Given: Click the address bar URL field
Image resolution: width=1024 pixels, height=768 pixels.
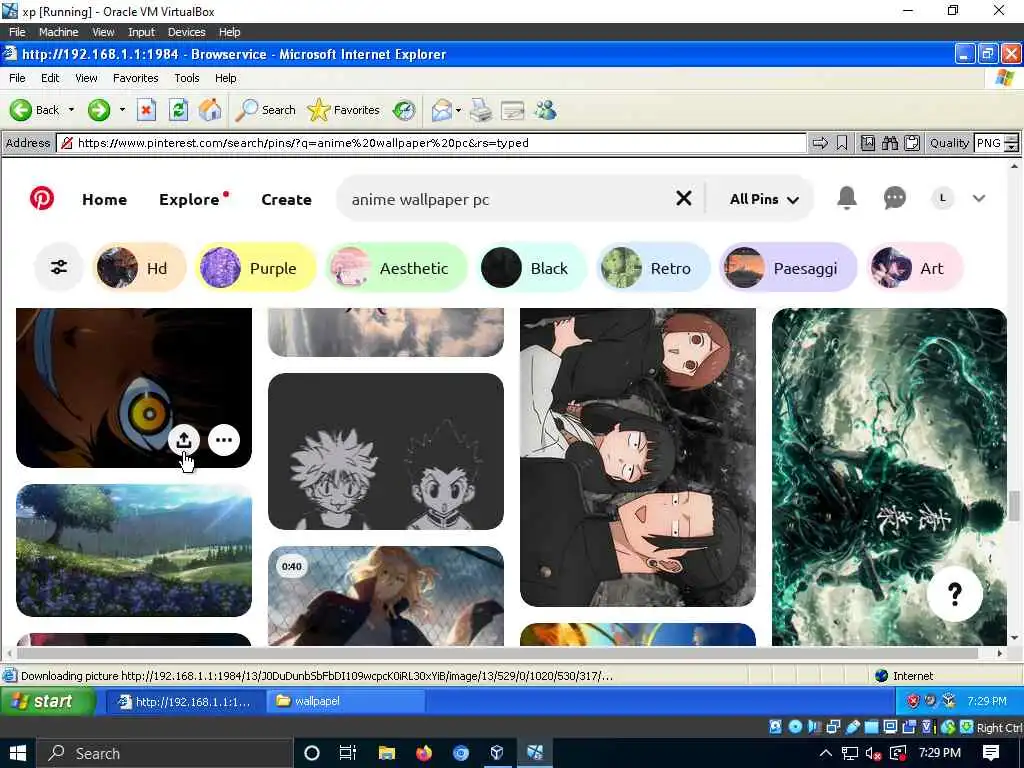Looking at the screenshot, I should (x=431, y=143).
